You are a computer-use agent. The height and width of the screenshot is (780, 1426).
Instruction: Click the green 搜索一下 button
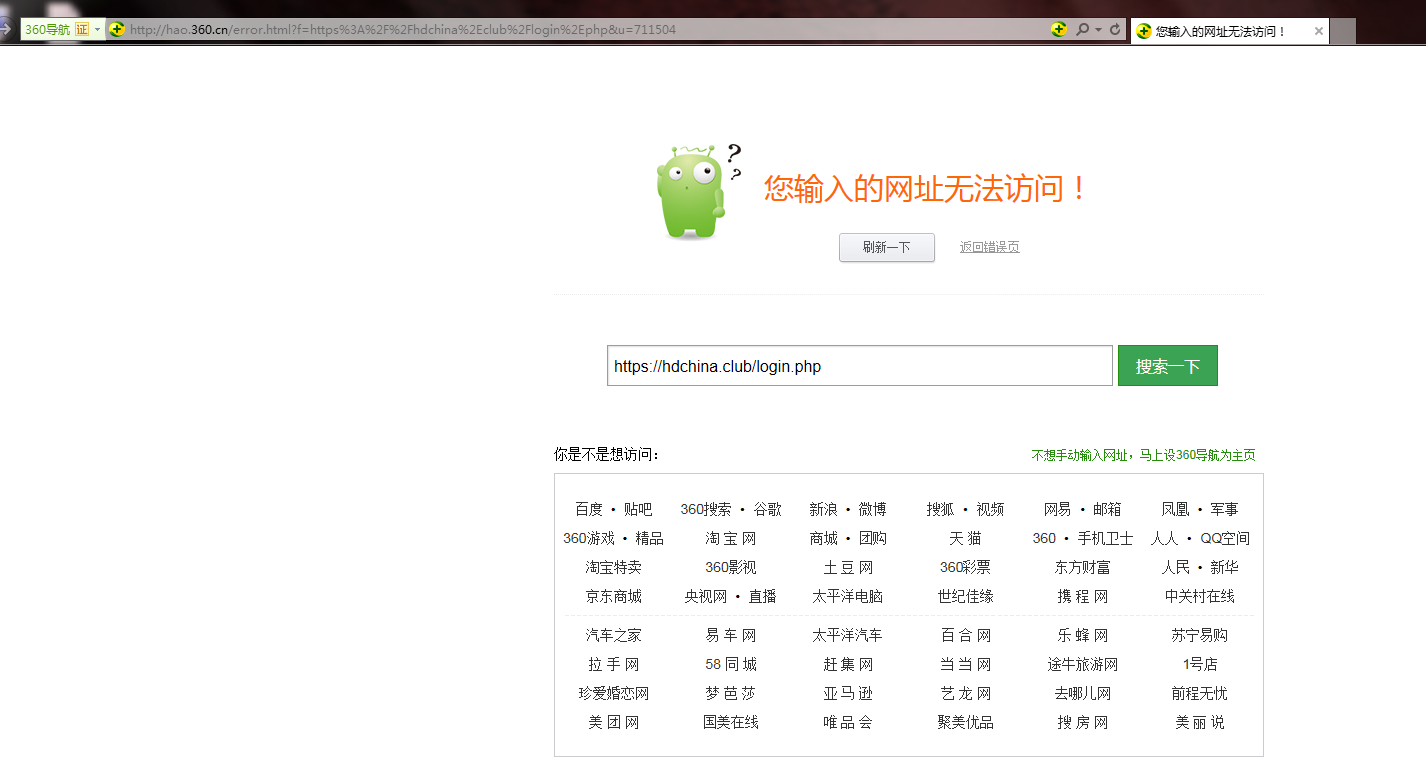coord(1168,366)
